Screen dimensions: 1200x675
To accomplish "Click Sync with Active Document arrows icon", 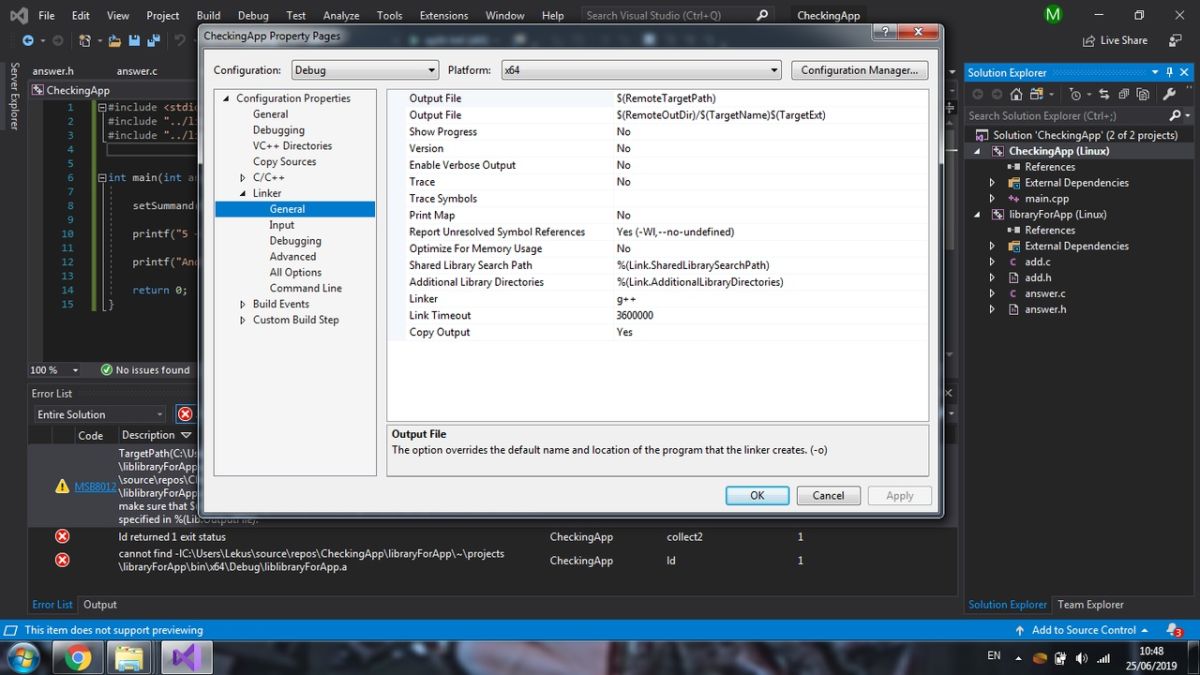I will click(x=1104, y=94).
